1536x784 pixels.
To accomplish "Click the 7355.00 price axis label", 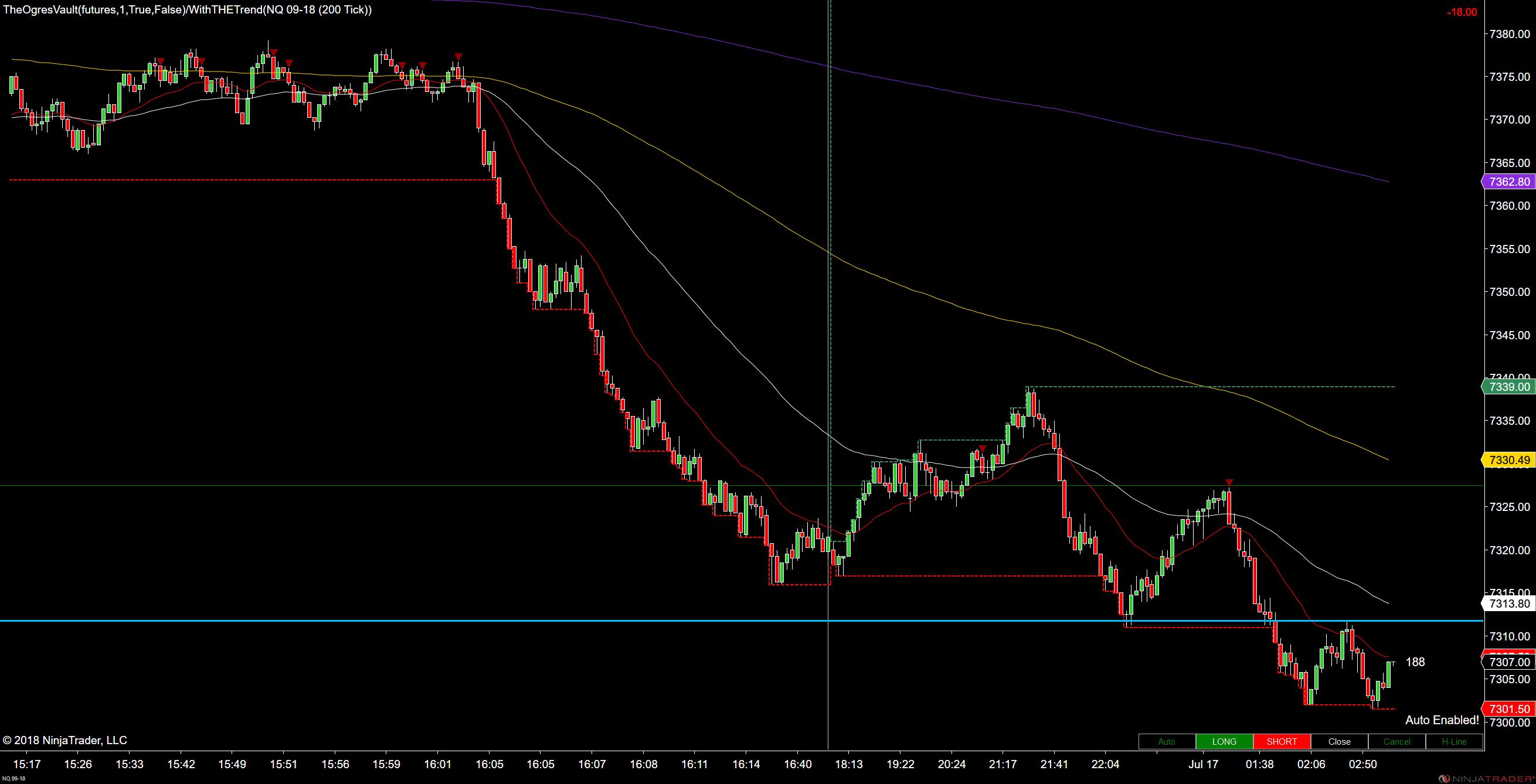I will pos(1510,249).
